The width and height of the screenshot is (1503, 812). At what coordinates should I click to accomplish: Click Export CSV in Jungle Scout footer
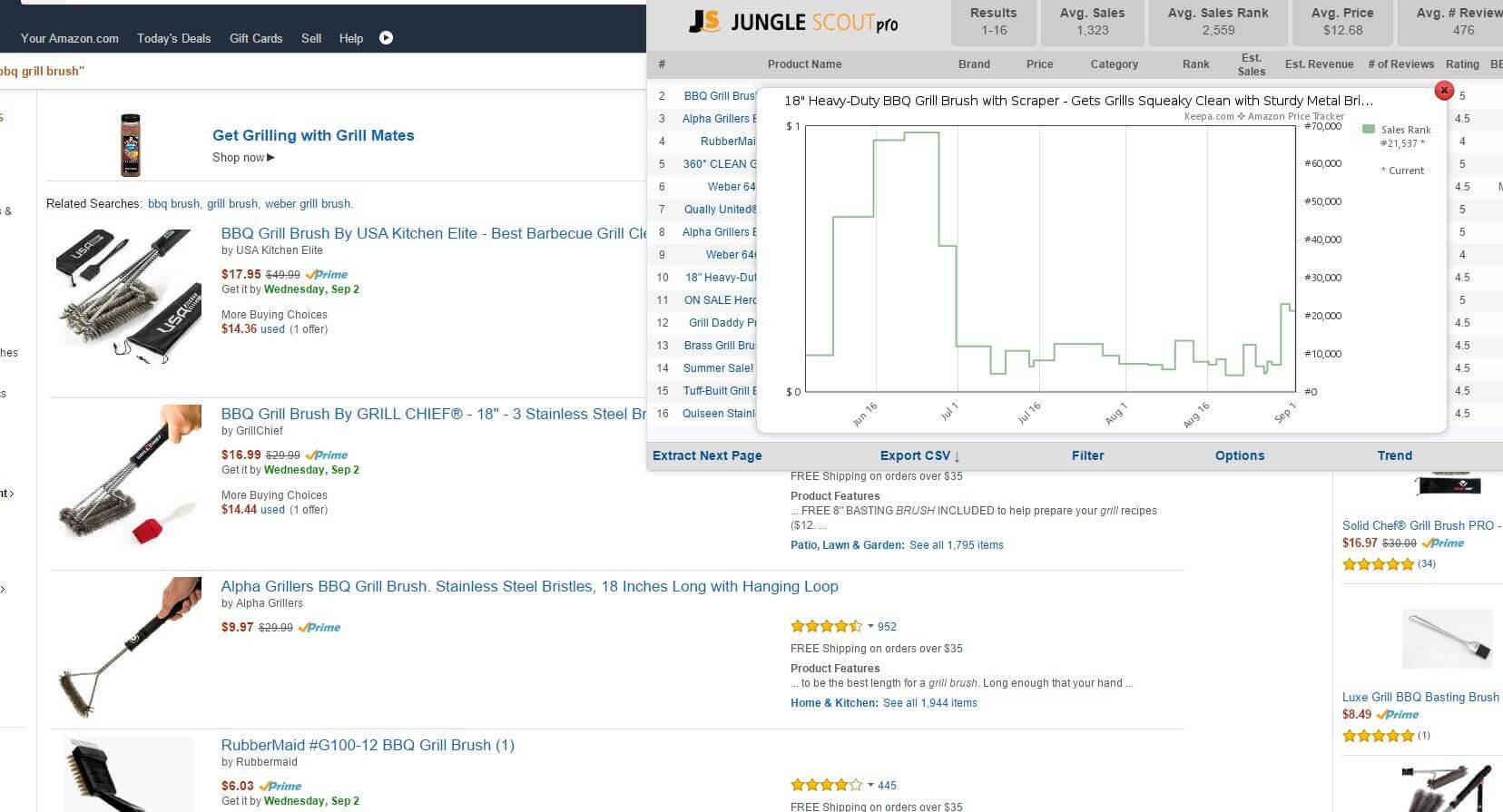[x=919, y=455]
